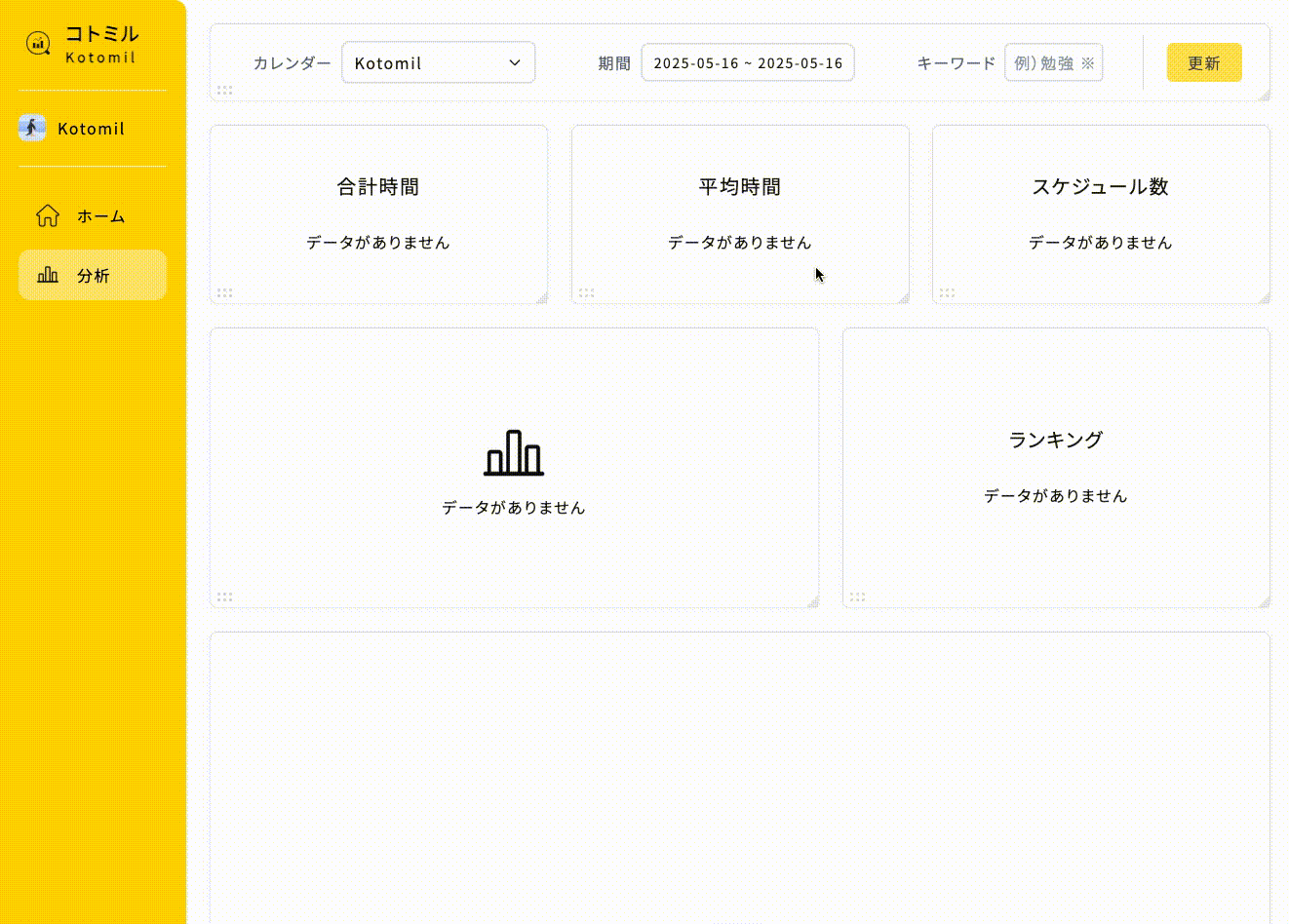Select 分析 in the sidebar
1289x924 pixels.
click(x=93, y=275)
